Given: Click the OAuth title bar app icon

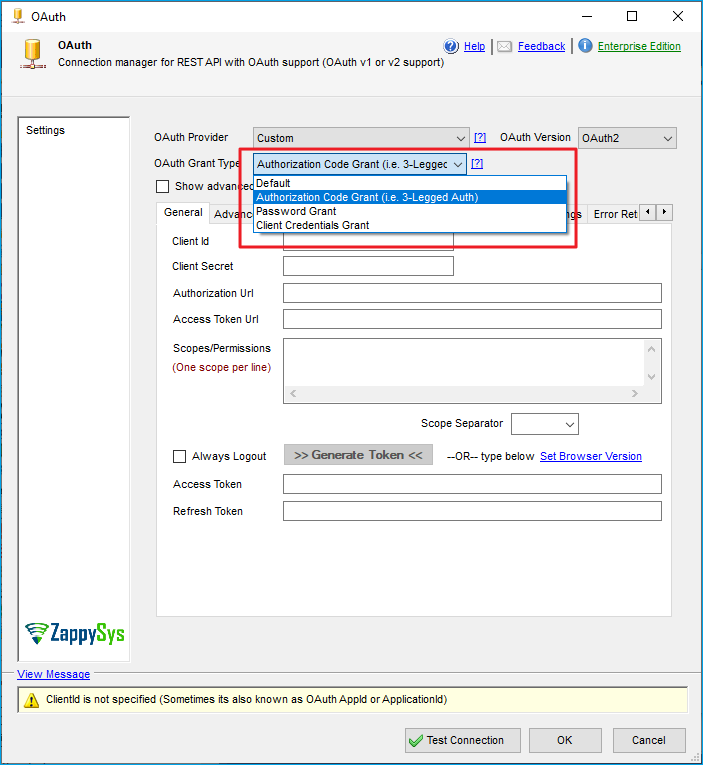Looking at the screenshot, I should pos(18,16).
